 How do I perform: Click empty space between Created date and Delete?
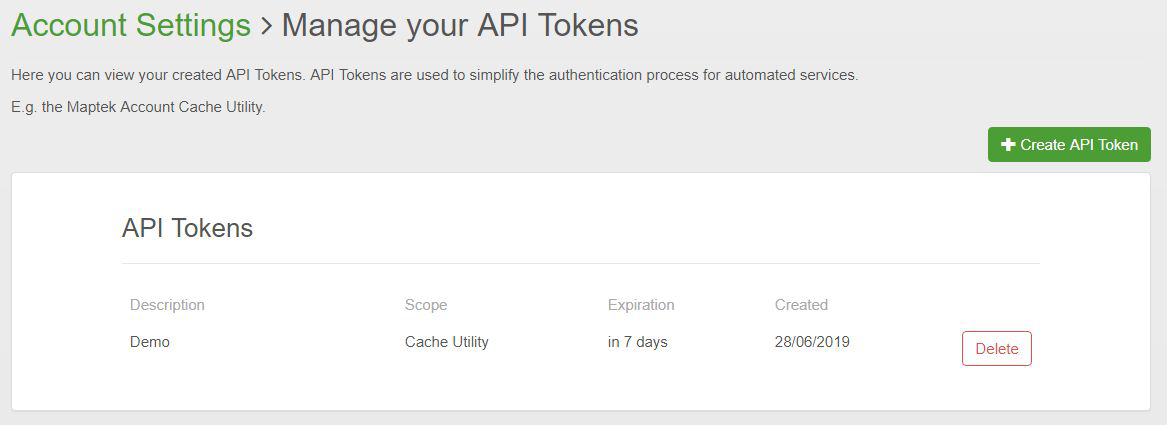(905, 344)
